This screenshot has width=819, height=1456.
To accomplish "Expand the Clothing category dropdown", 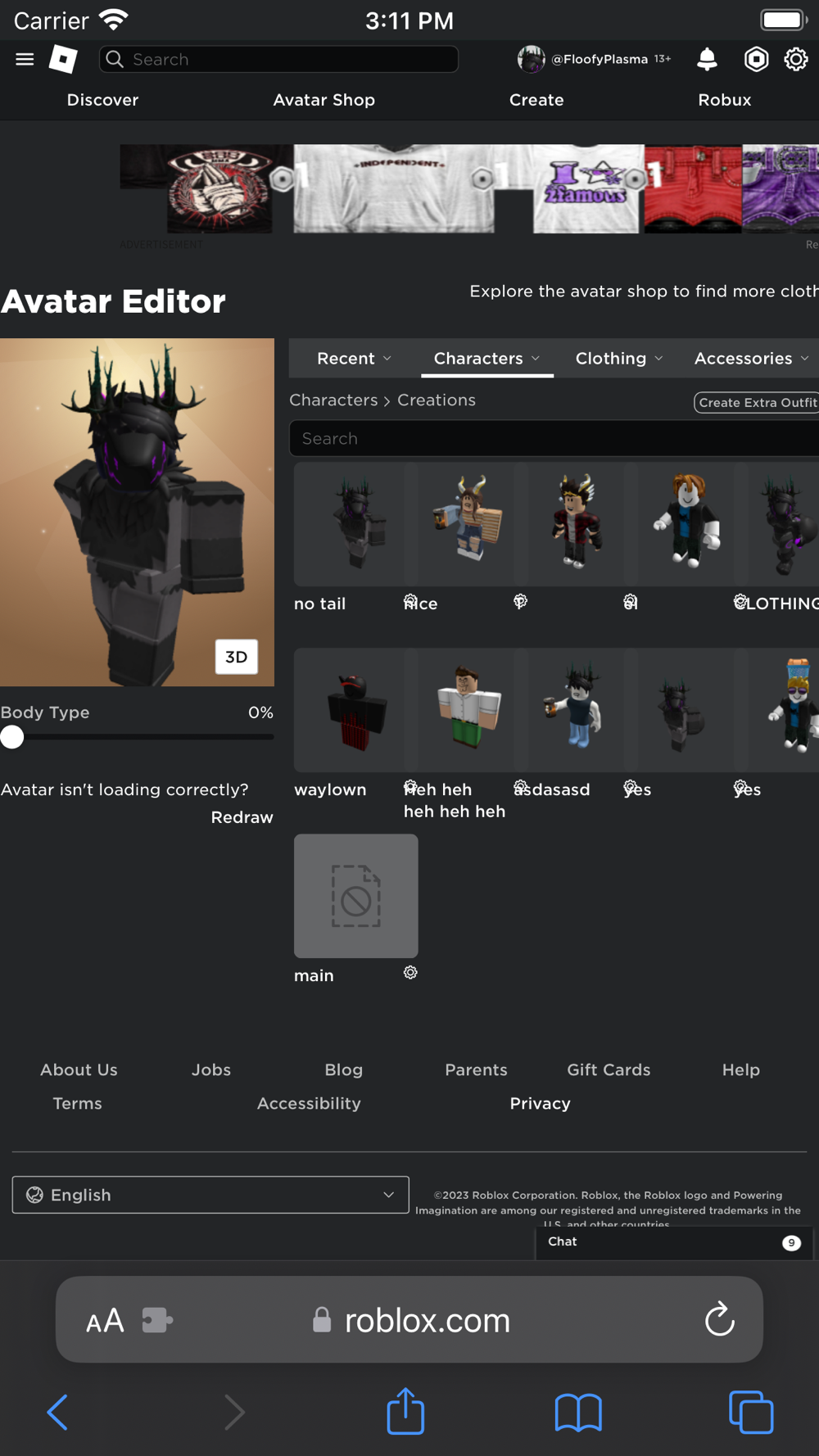I will (618, 359).
